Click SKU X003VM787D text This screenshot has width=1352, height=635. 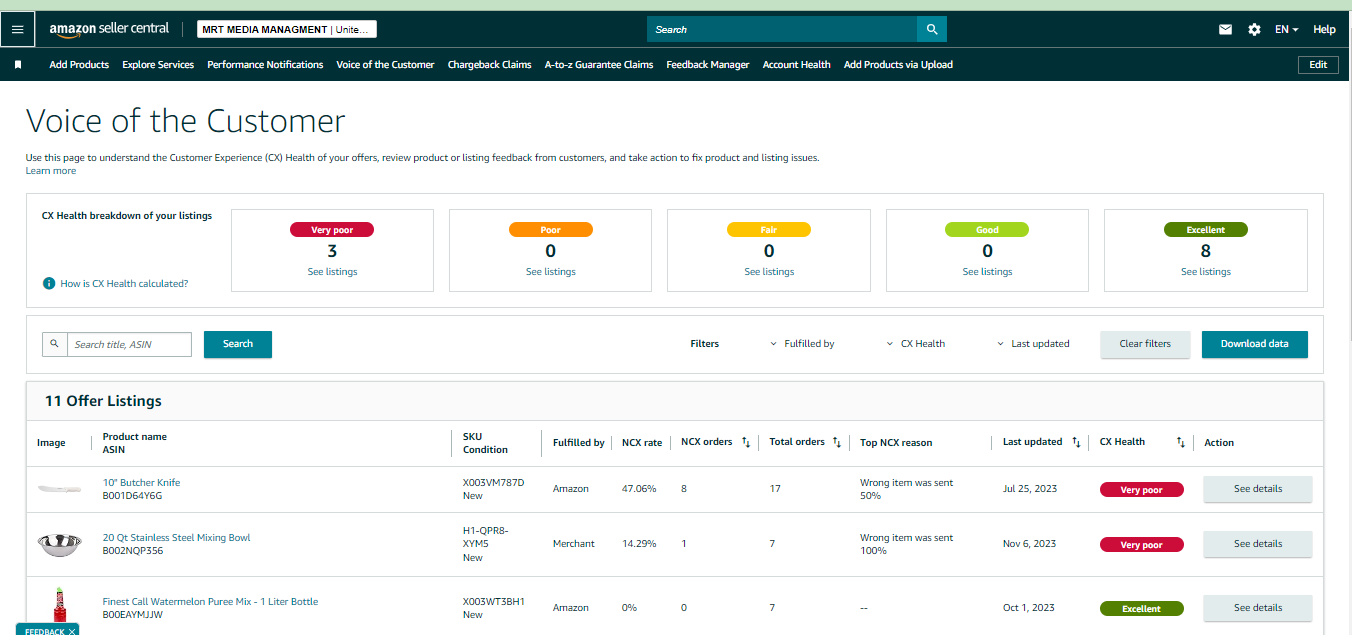[x=493, y=483]
